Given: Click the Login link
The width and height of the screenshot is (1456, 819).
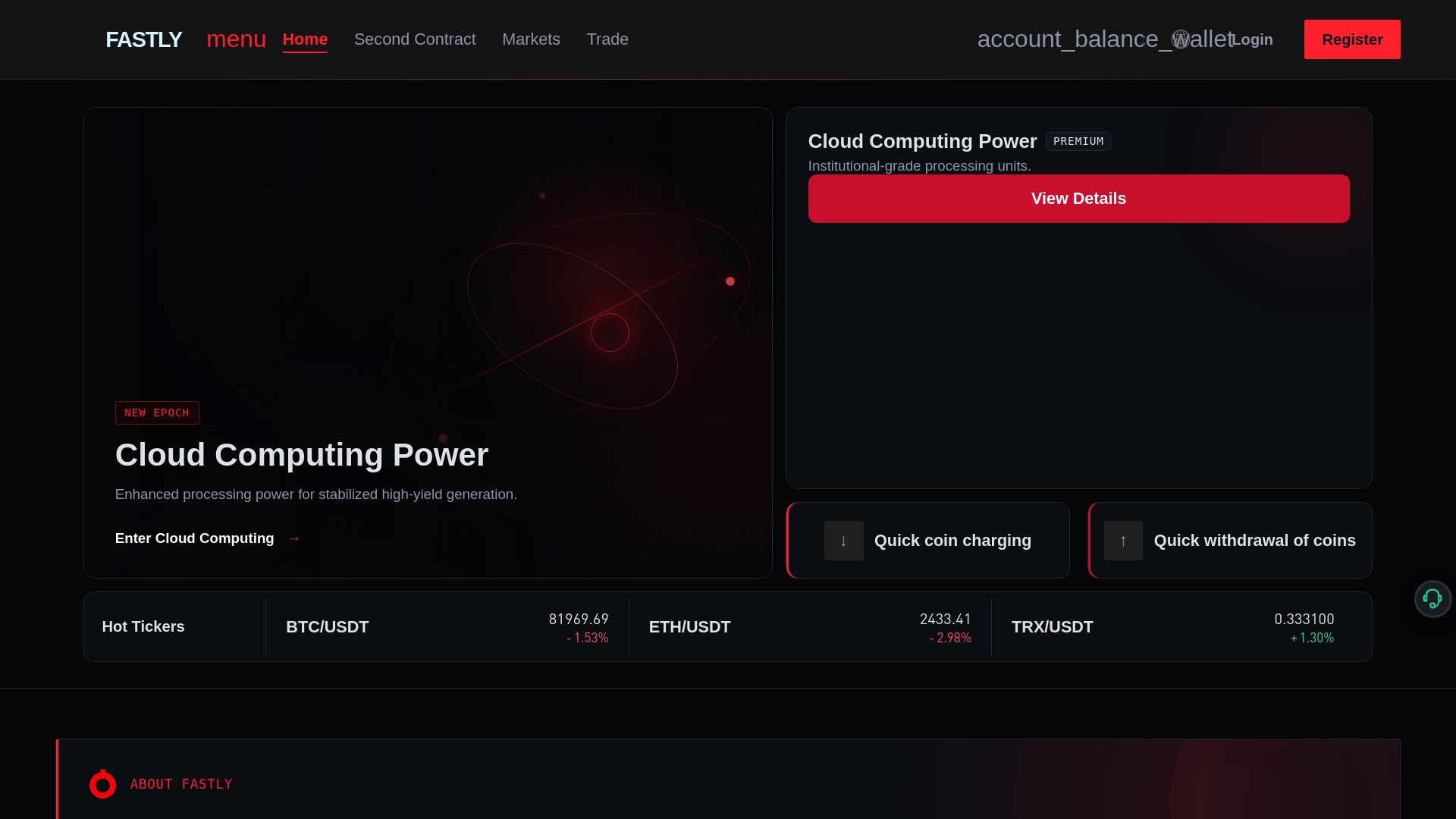Looking at the screenshot, I should click(x=1252, y=39).
